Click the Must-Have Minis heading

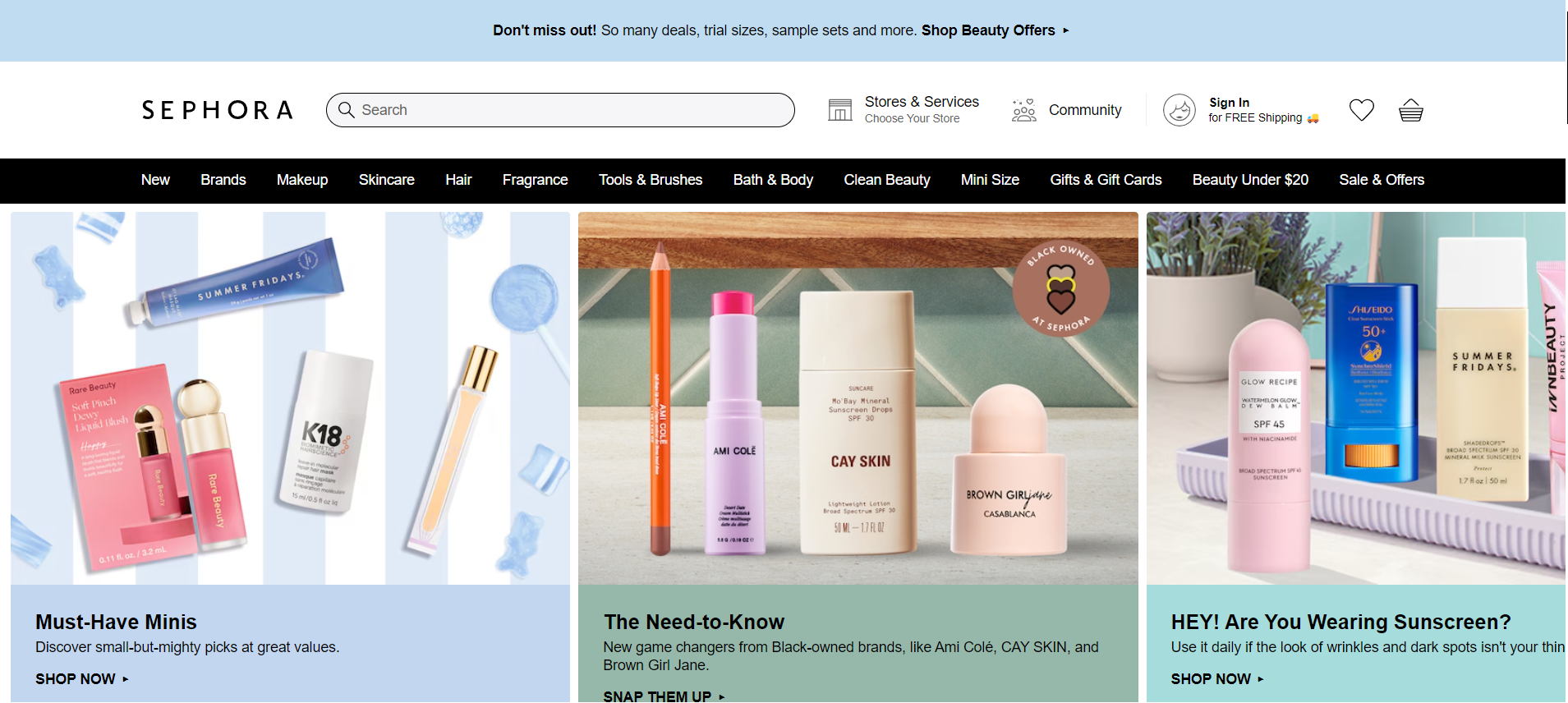[116, 622]
